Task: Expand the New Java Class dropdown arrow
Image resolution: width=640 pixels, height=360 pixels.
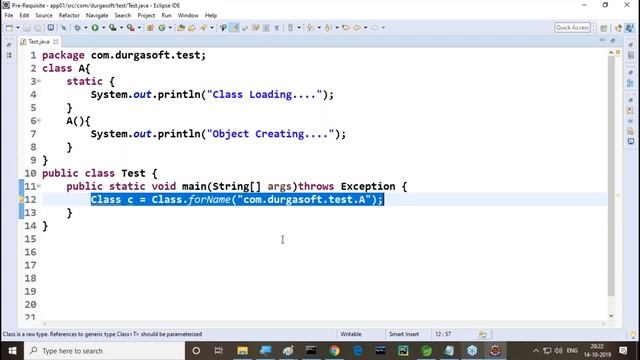Action: [170, 28]
